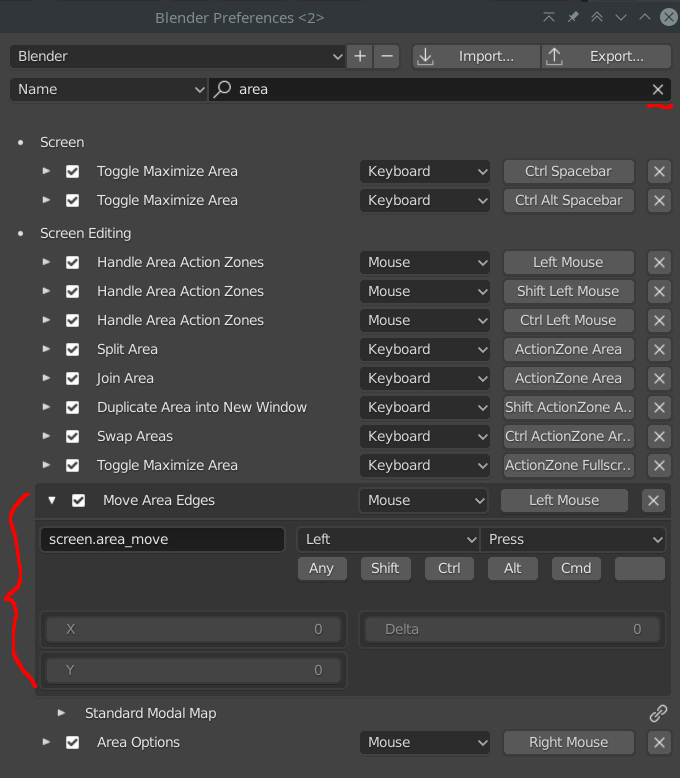Remove the Ctrl Alt Spacebar keymap entry

click(x=659, y=200)
